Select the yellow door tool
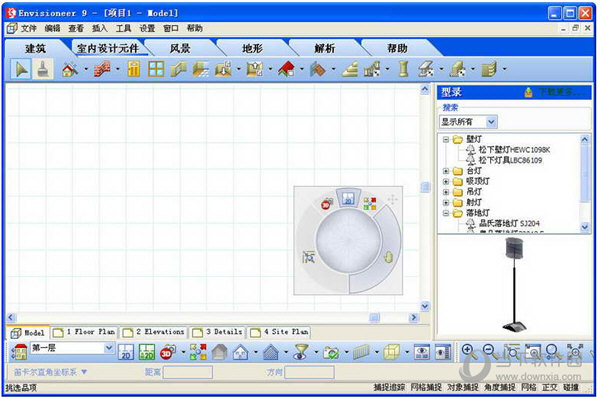600x399 pixels. (x=133, y=69)
